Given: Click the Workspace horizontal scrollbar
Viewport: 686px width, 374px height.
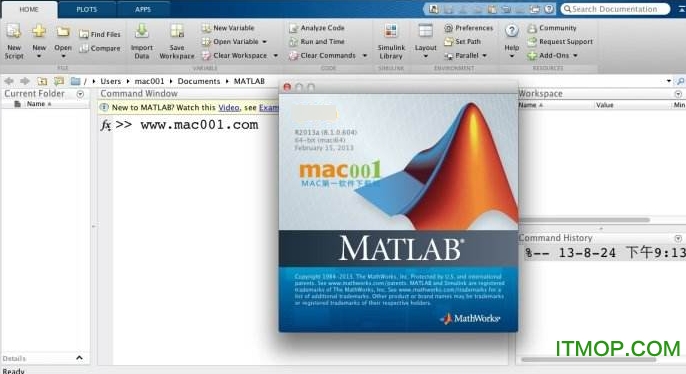Looking at the screenshot, I should click(584, 220).
